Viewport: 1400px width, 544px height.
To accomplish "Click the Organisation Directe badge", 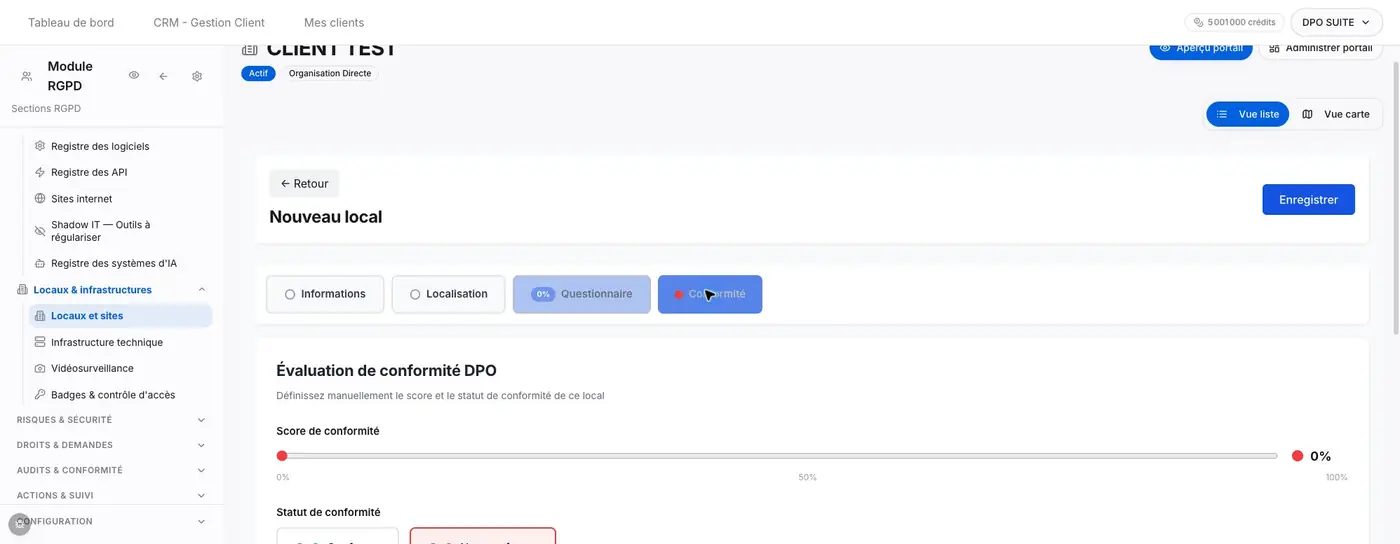I will pyautogui.click(x=330, y=73).
